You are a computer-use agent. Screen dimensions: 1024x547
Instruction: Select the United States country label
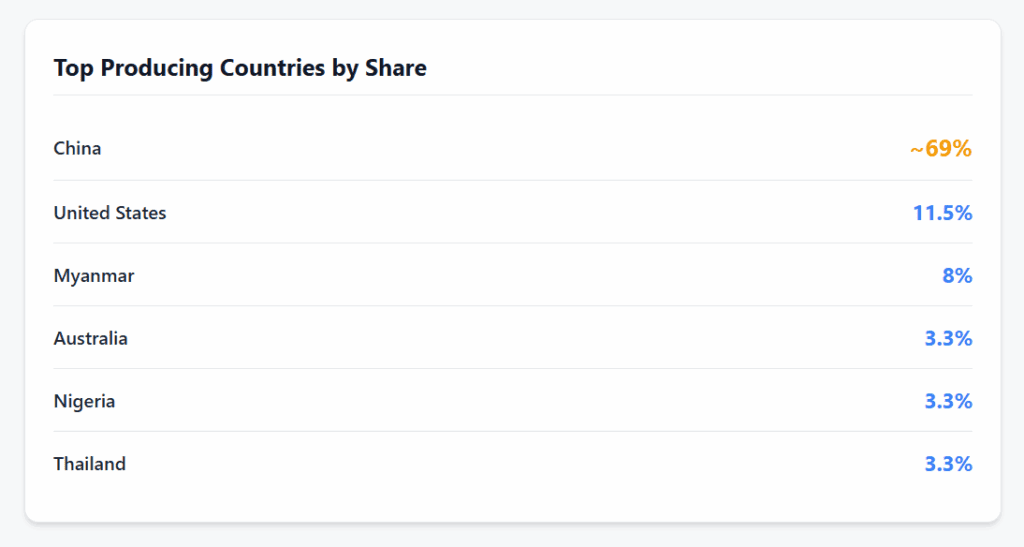(110, 212)
